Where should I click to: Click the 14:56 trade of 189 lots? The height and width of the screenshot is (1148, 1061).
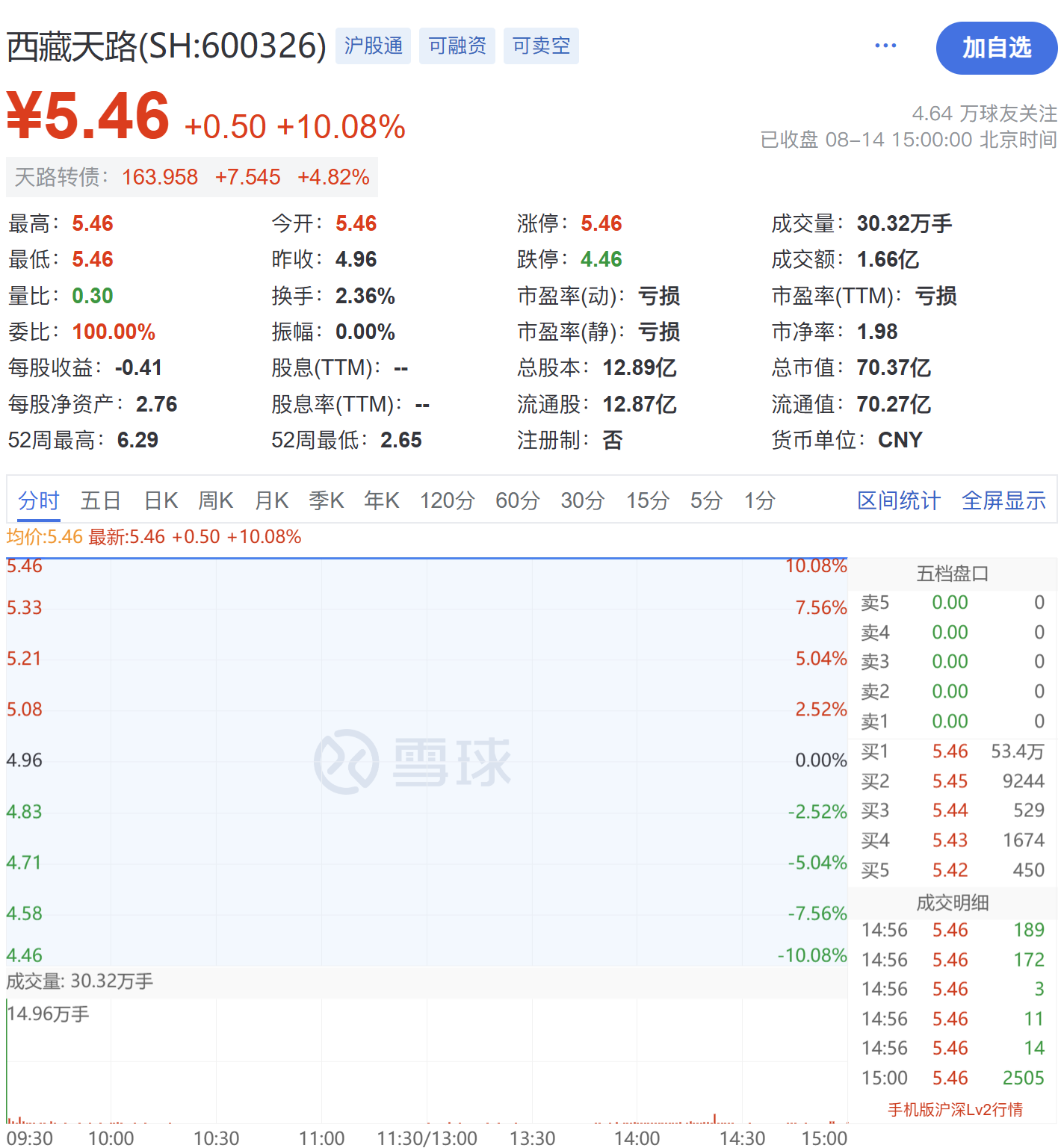point(953,930)
